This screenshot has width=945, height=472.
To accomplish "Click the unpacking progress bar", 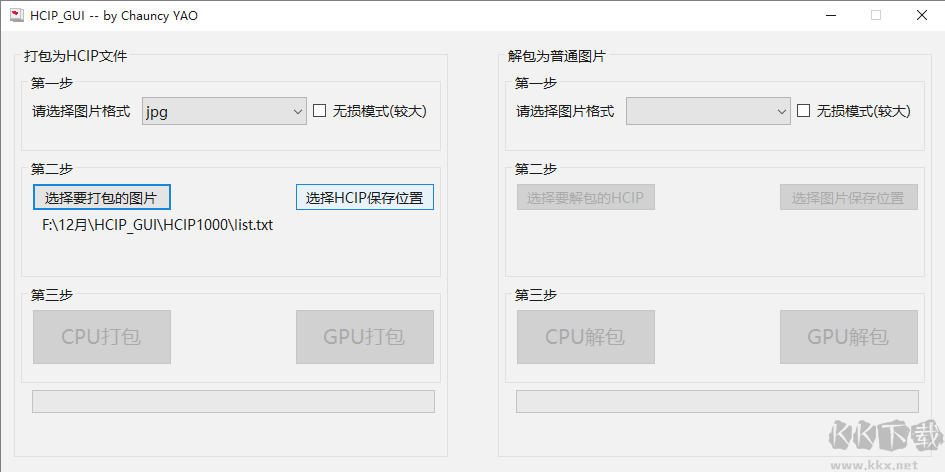I will pos(717,401).
